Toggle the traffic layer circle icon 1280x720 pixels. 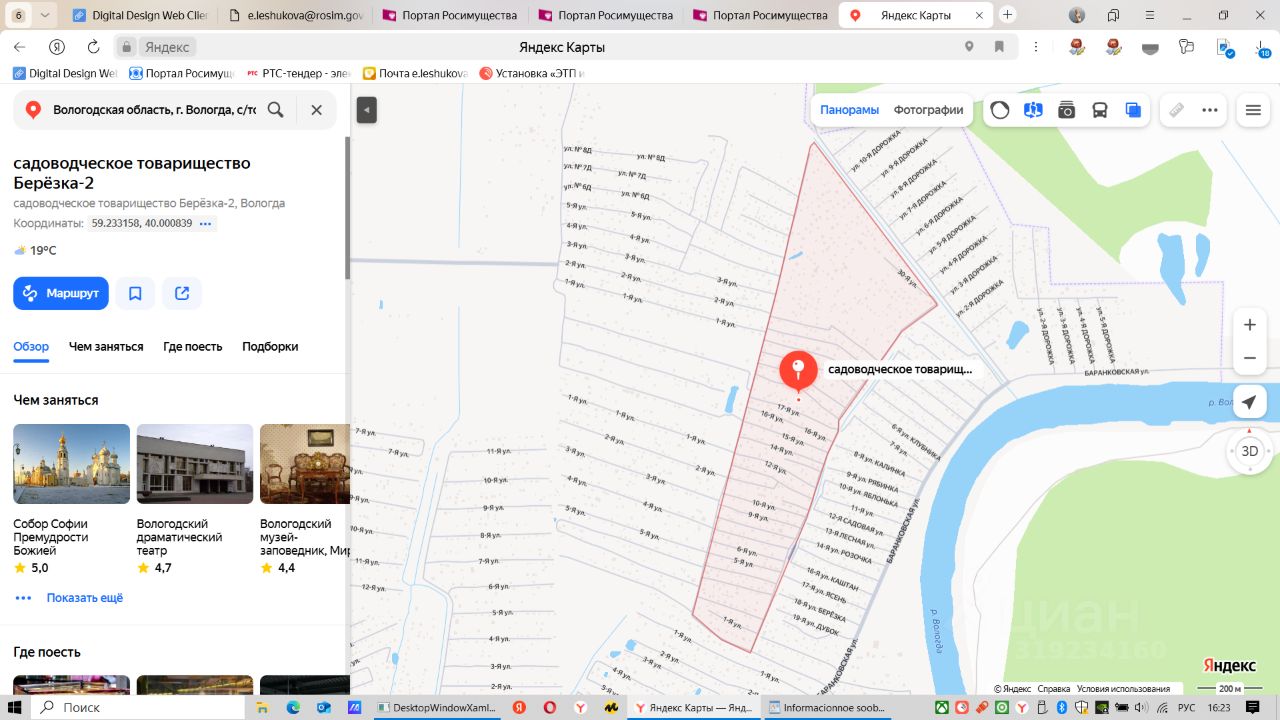pyautogui.click(x=1000, y=110)
